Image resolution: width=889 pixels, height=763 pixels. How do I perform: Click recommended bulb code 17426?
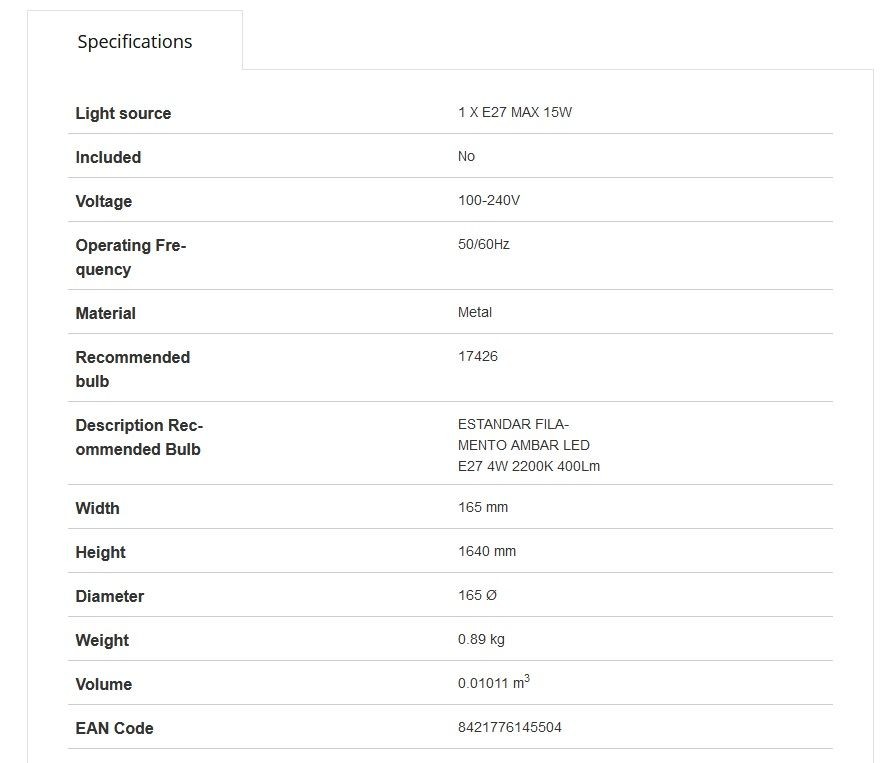click(477, 356)
